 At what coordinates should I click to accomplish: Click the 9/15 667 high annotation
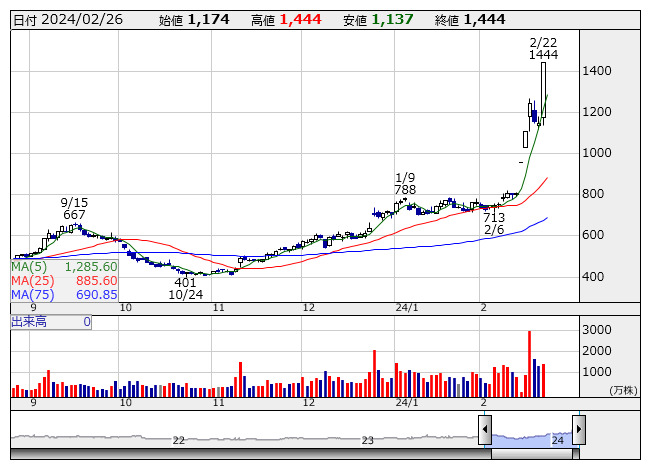click(x=74, y=208)
